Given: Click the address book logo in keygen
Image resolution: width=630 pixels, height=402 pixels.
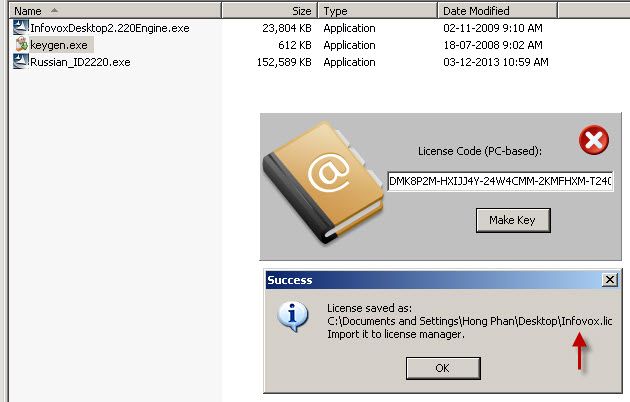Looking at the screenshot, I should [323, 183].
